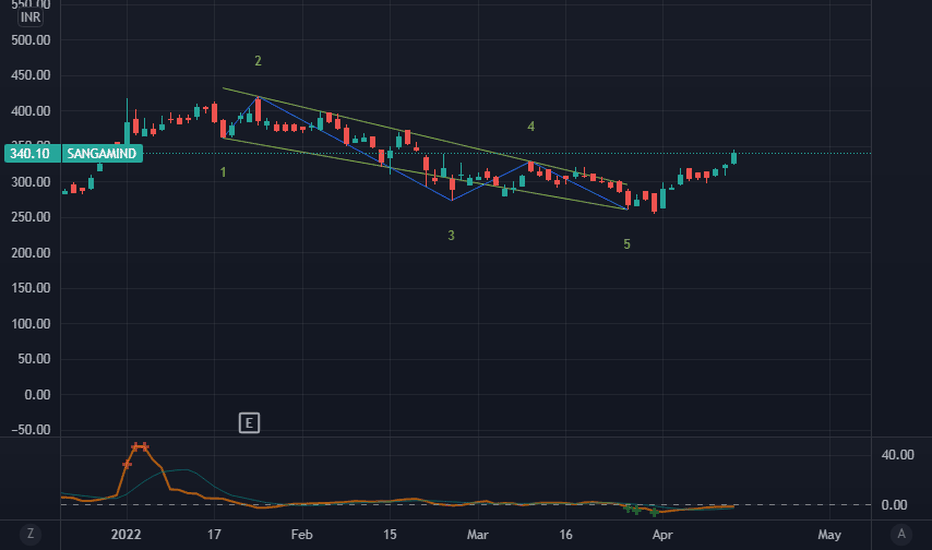Click the INR currency label
Screen dimensions: 932x550
pos(30,17)
